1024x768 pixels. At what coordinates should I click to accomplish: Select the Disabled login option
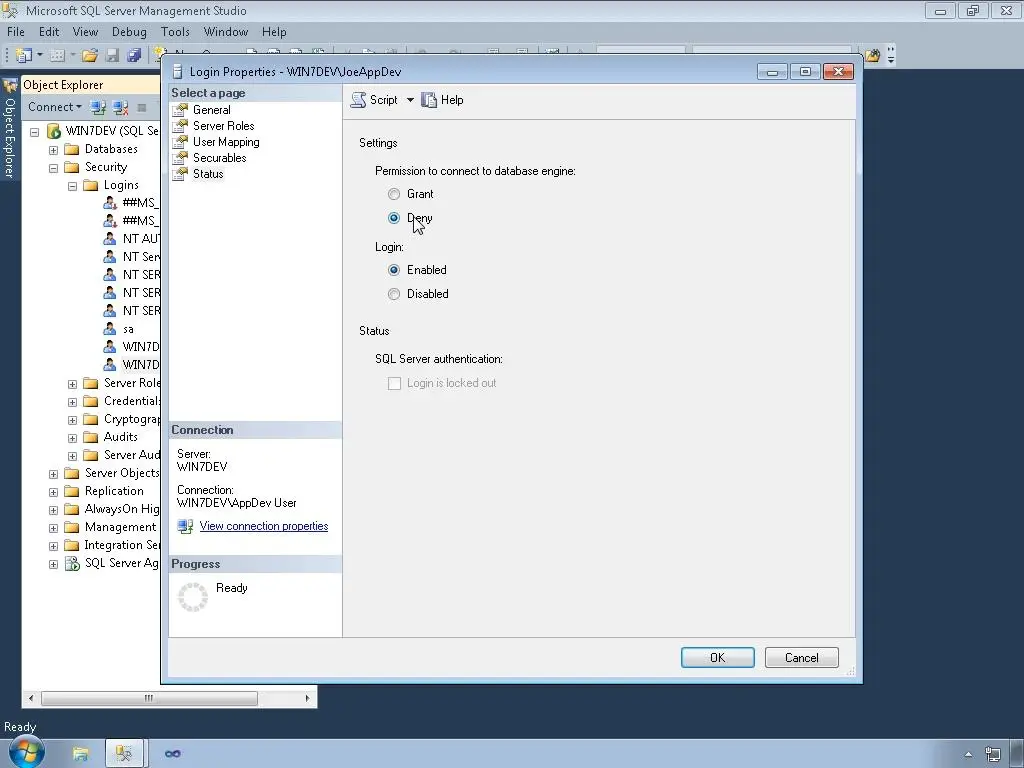[394, 293]
